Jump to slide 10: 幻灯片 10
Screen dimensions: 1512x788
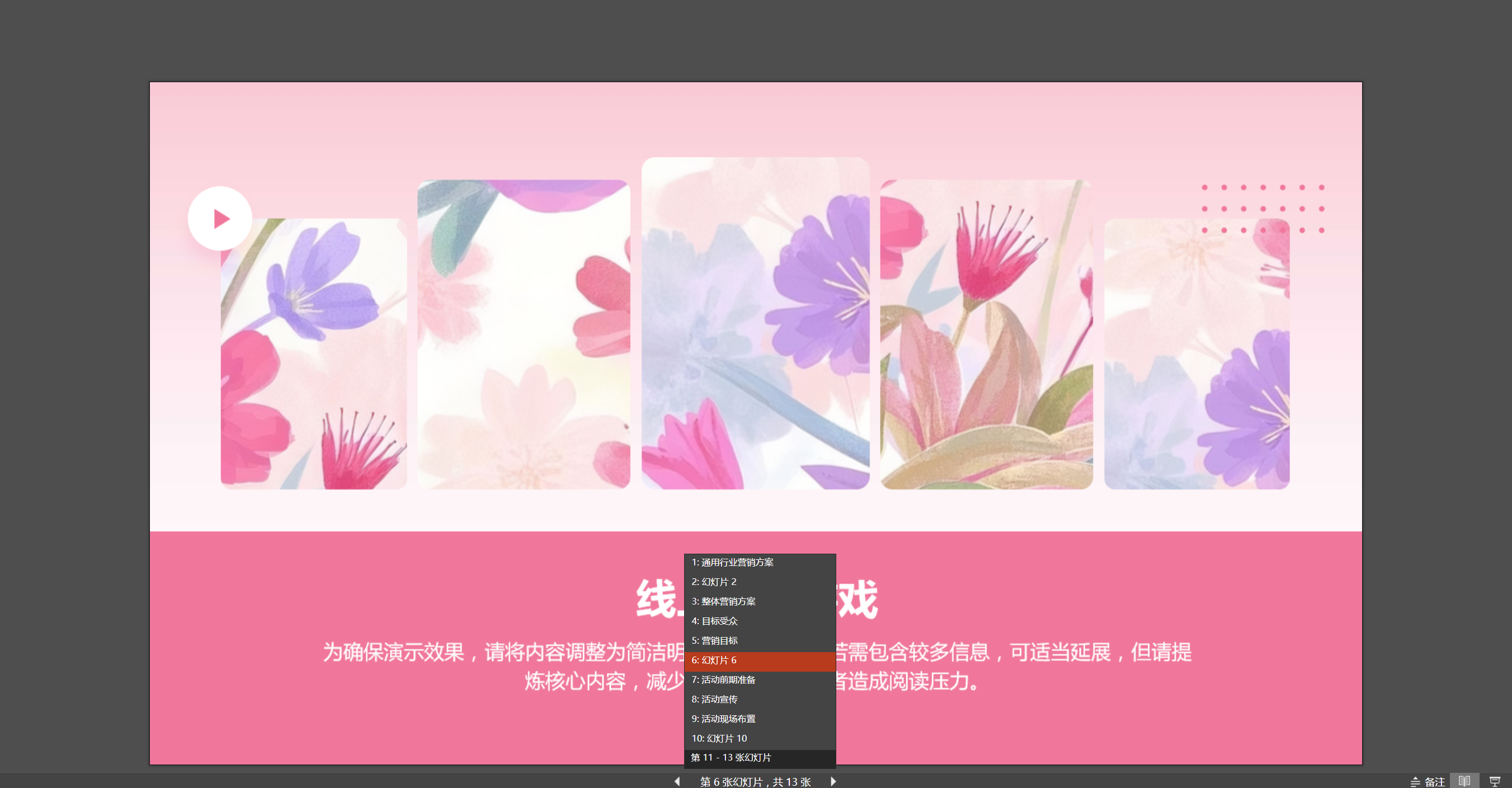[760, 738]
